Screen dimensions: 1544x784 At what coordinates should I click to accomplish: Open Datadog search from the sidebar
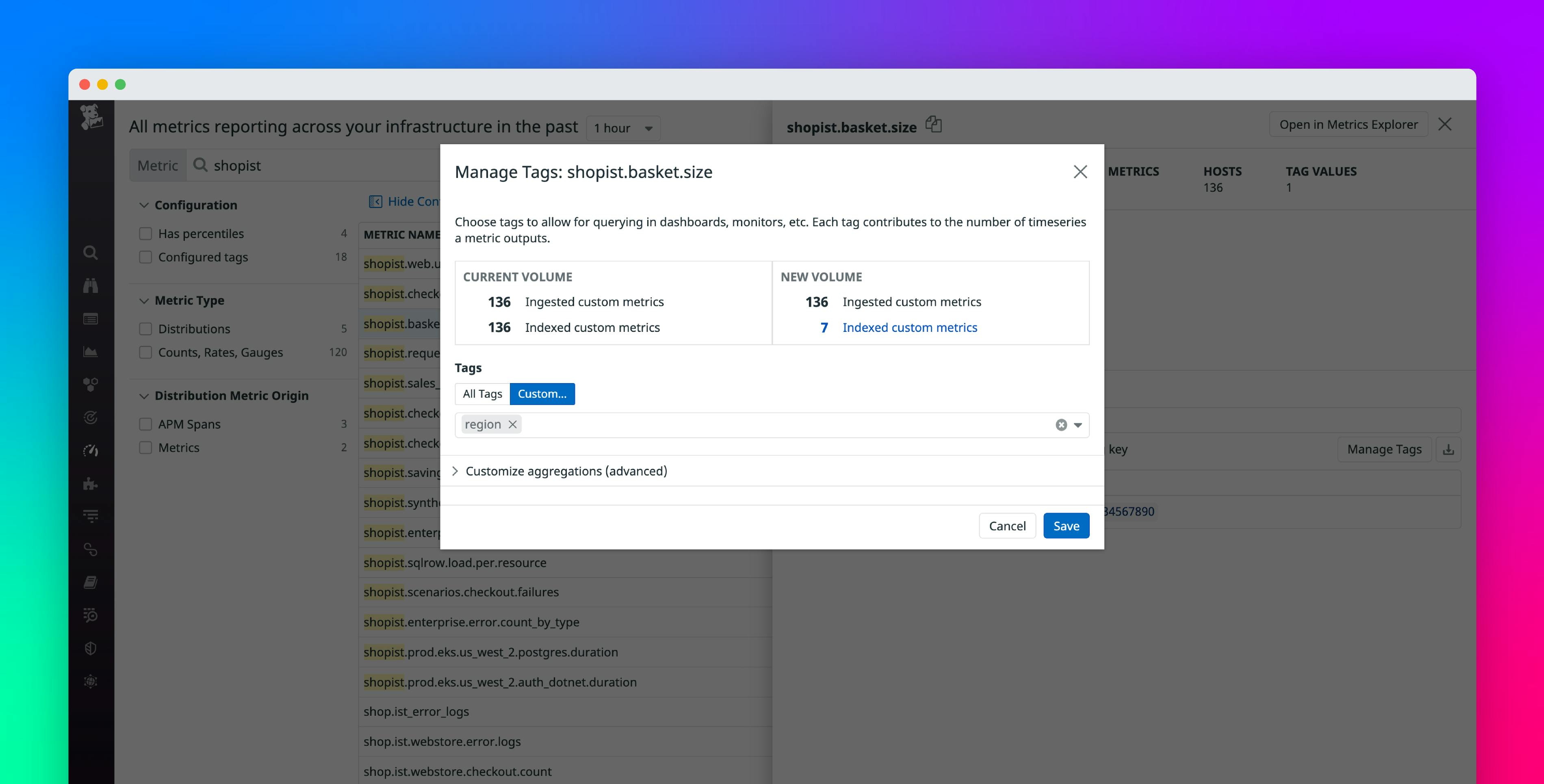pyautogui.click(x=91, y=253)
